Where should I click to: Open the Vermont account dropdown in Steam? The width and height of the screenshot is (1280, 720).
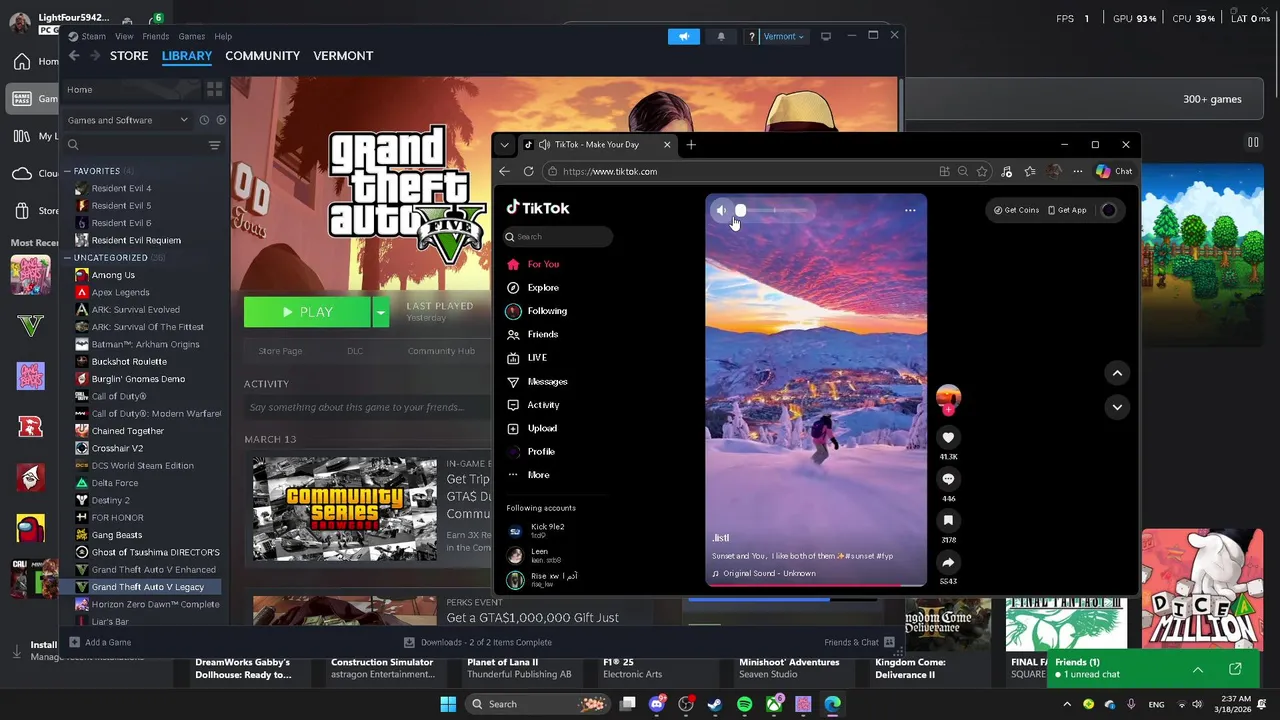click(784, 36)
